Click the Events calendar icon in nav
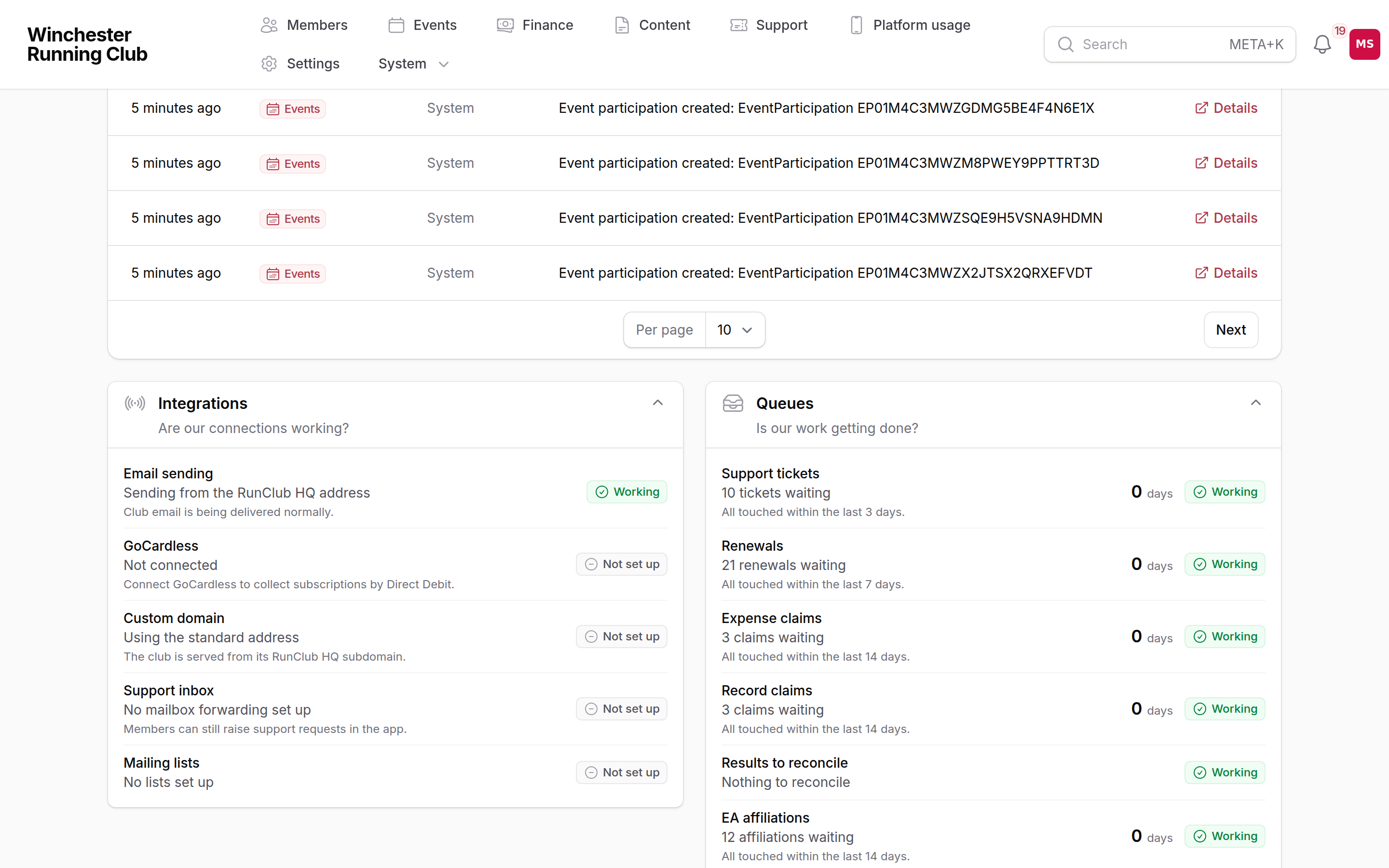 [396, 25]
